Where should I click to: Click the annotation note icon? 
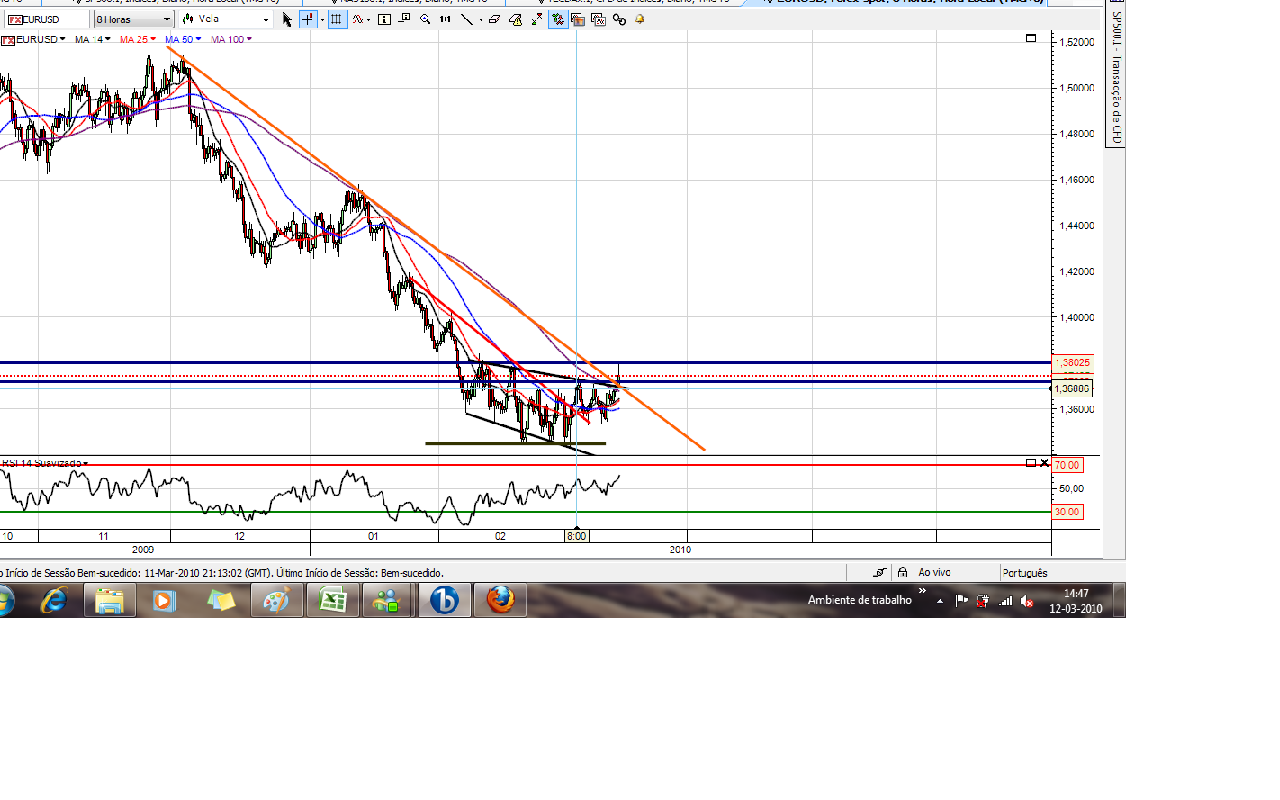click(404, 19)
